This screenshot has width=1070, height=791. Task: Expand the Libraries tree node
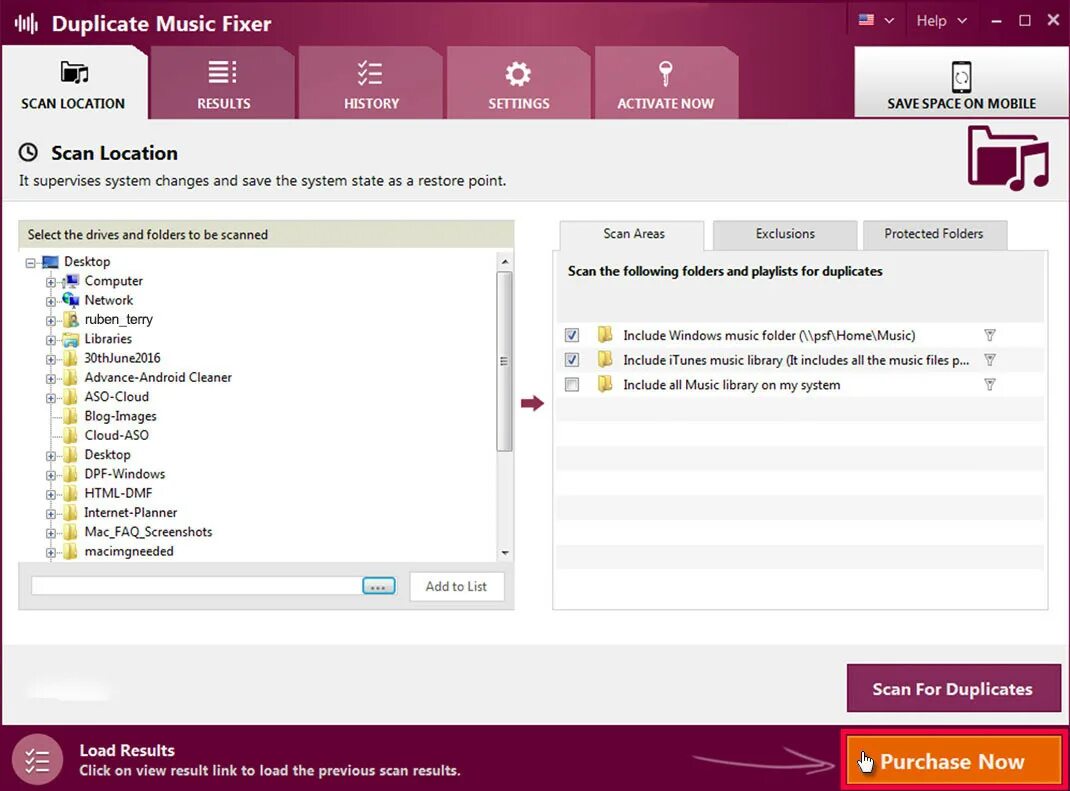click(50, 339)
